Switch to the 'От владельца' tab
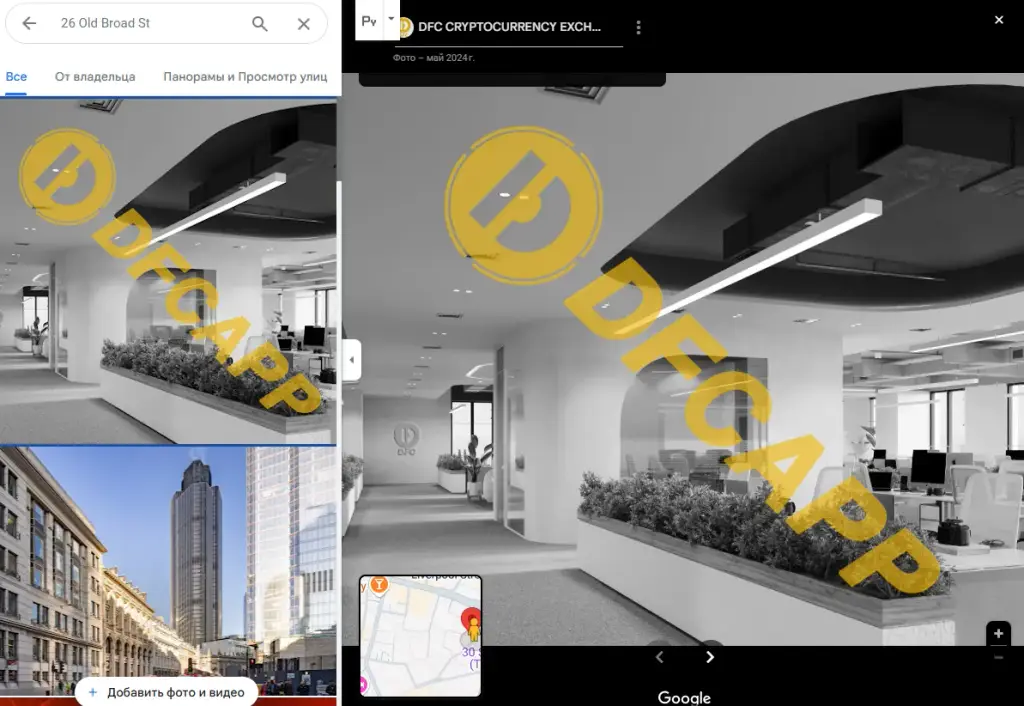The image size is (1024, 706). 95,76
